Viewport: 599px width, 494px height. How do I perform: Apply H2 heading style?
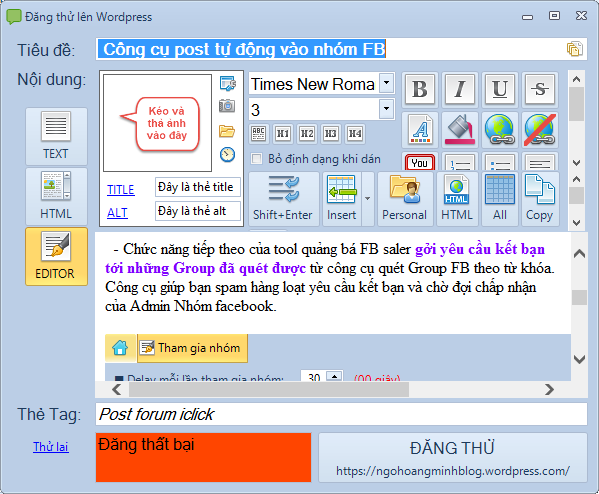tap(307, 134)
